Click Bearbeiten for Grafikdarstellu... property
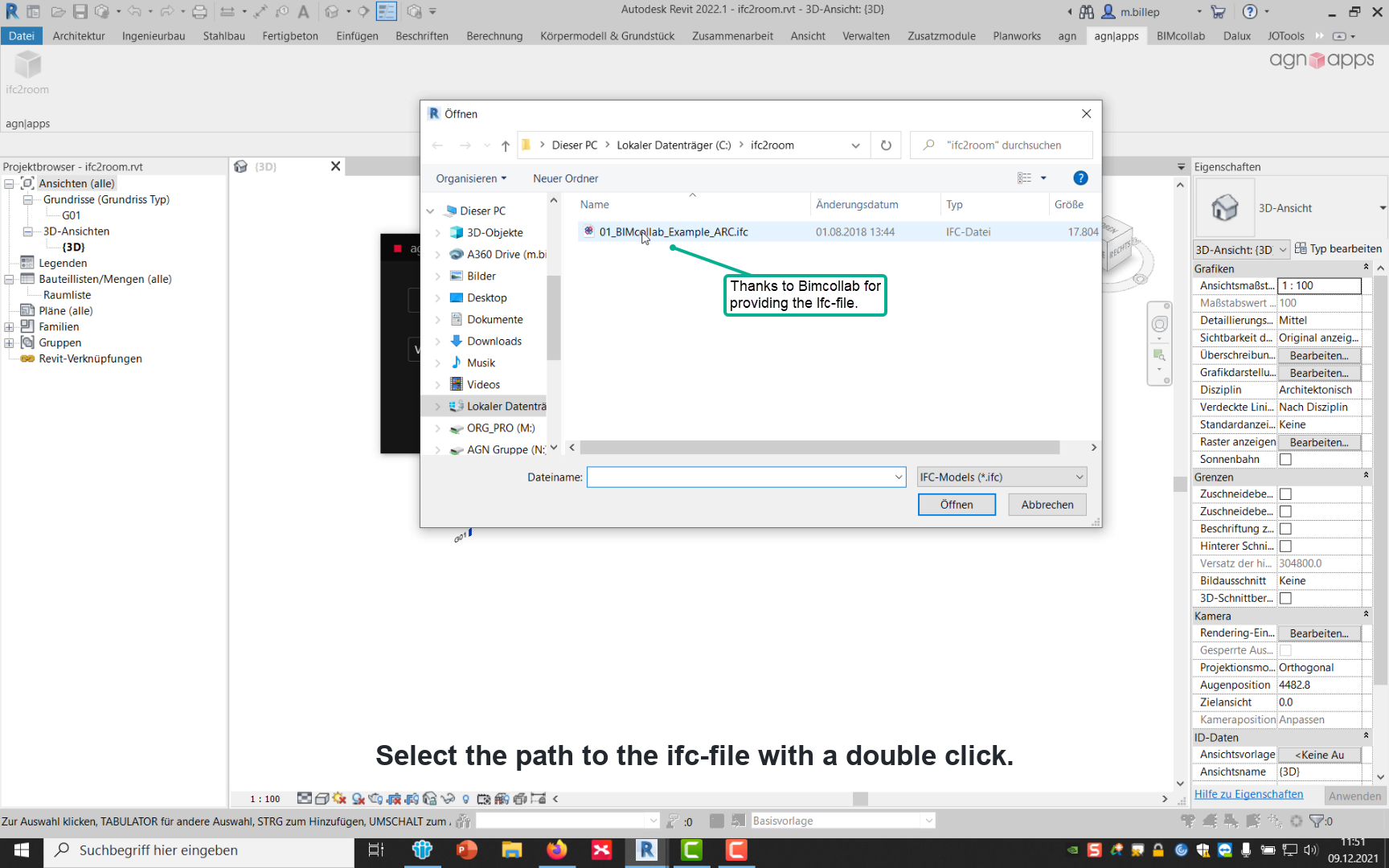The width and height of the screenshot is (1389, 868). (x=1319, y=373)
